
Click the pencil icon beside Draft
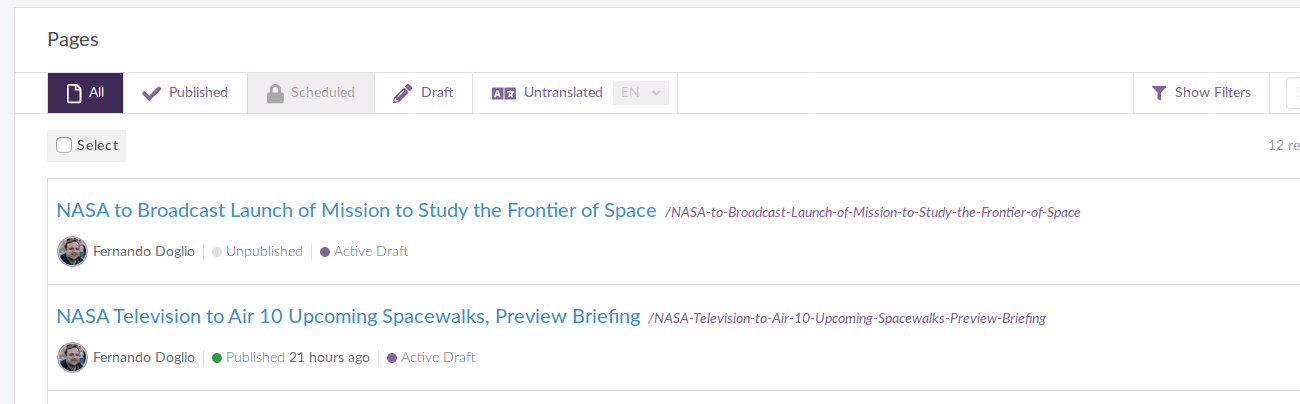pos(403,93)
